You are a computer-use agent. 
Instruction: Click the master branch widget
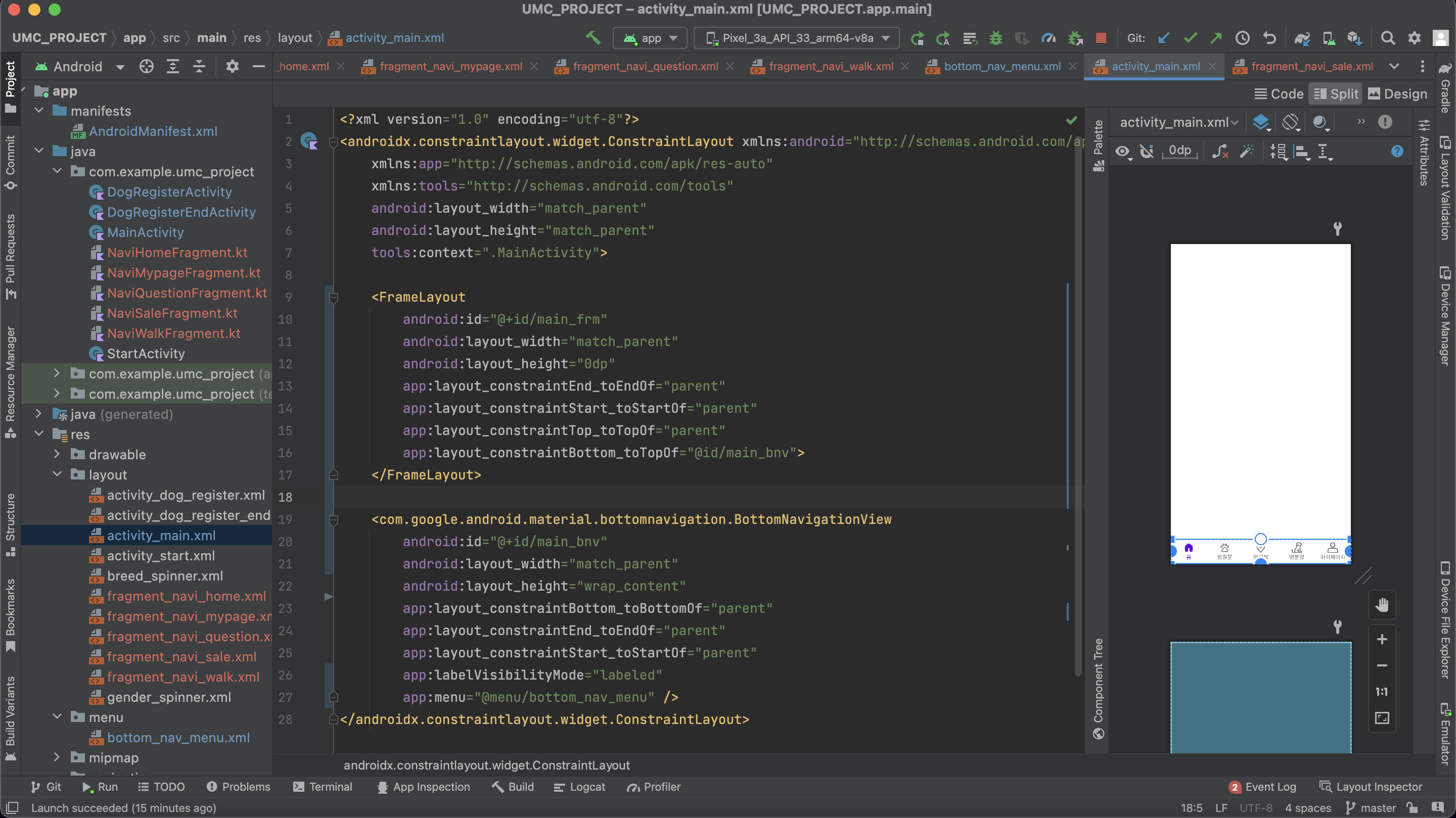(x=1371, y=808)
